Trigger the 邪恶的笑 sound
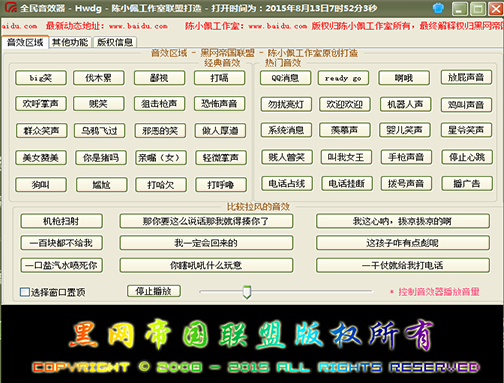Screen dimensions: 504x383 160,131
